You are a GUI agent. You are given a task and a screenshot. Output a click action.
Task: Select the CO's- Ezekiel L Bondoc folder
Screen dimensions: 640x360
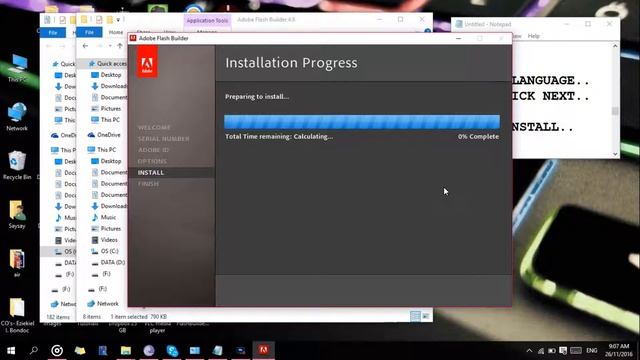[x=17, y=316]
